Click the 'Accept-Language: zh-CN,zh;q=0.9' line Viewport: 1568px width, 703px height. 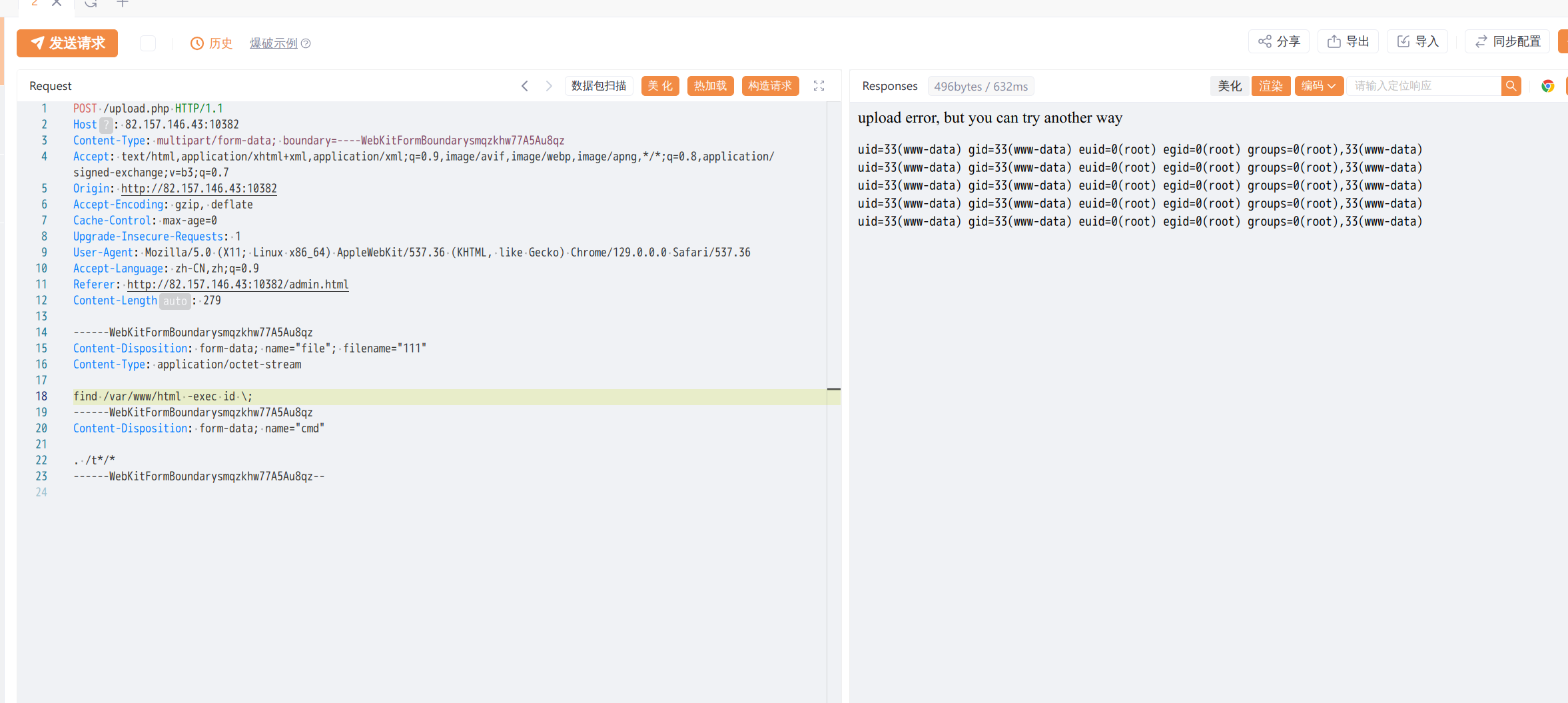click(166, 269)
